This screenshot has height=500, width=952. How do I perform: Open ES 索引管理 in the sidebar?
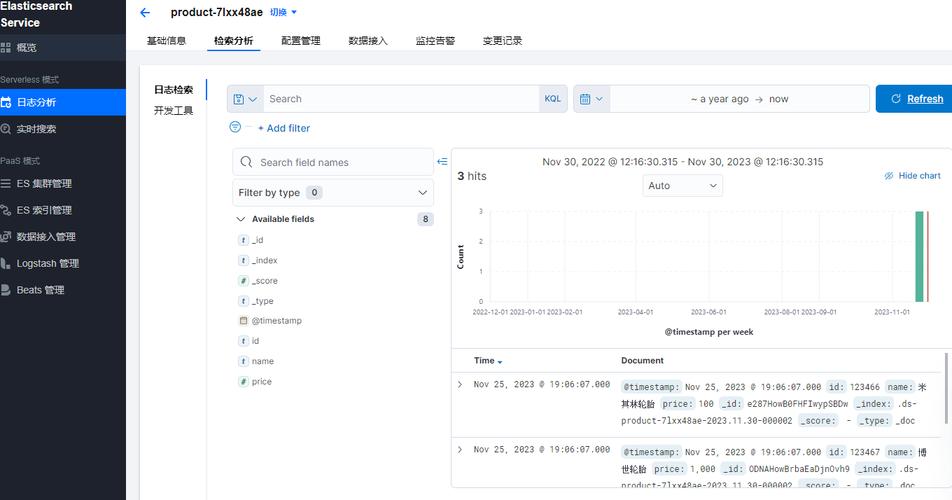pyautogui.click(x=63, y=210)
